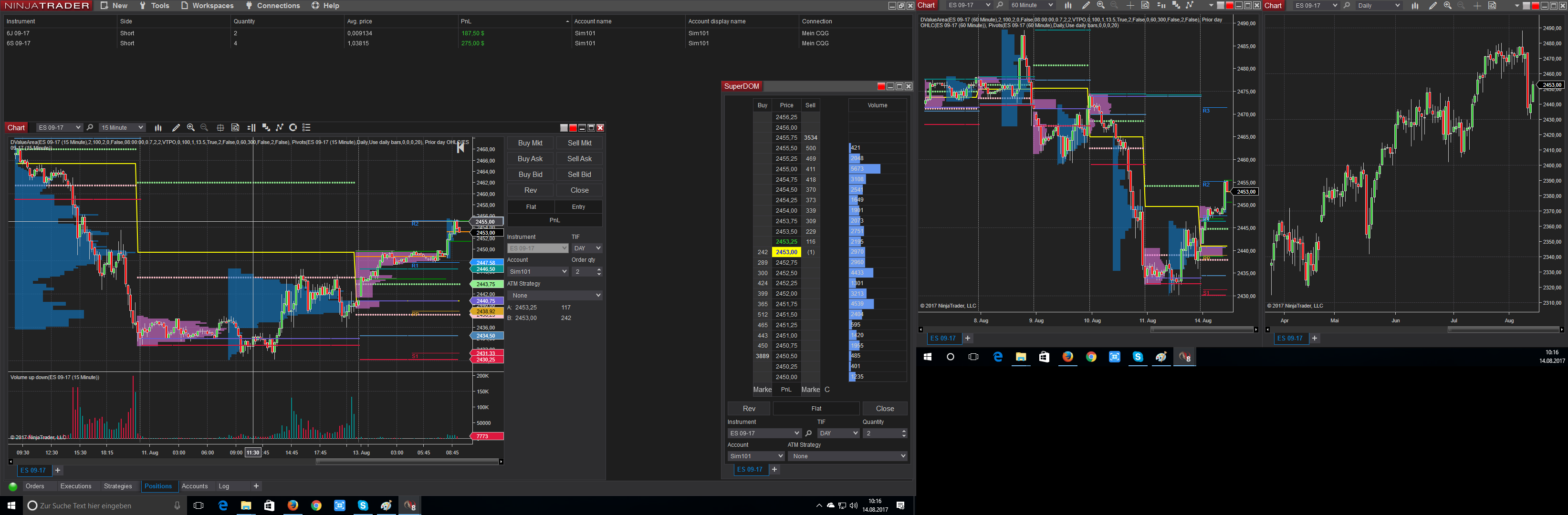Open Indicators in the 15 Minute chart toolbar

point(266,128)
